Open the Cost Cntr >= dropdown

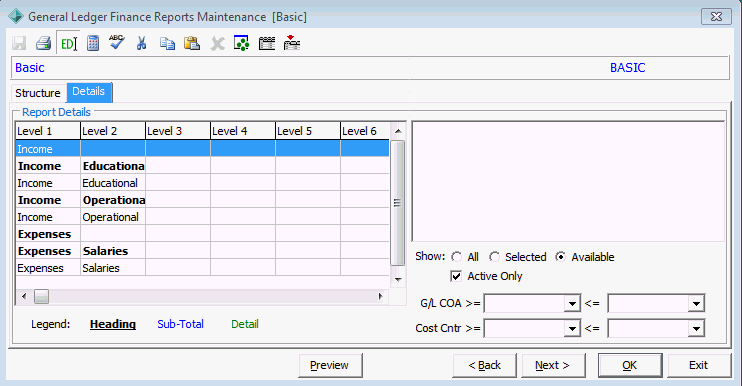coord(572,328)
